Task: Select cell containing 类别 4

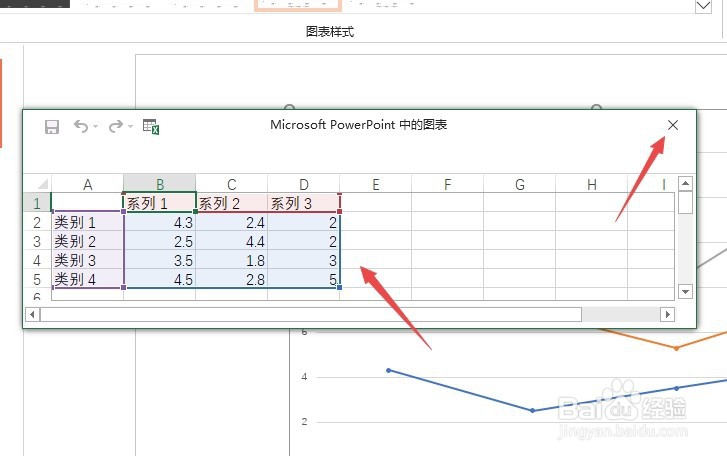Action: click(x=87, y=279)
